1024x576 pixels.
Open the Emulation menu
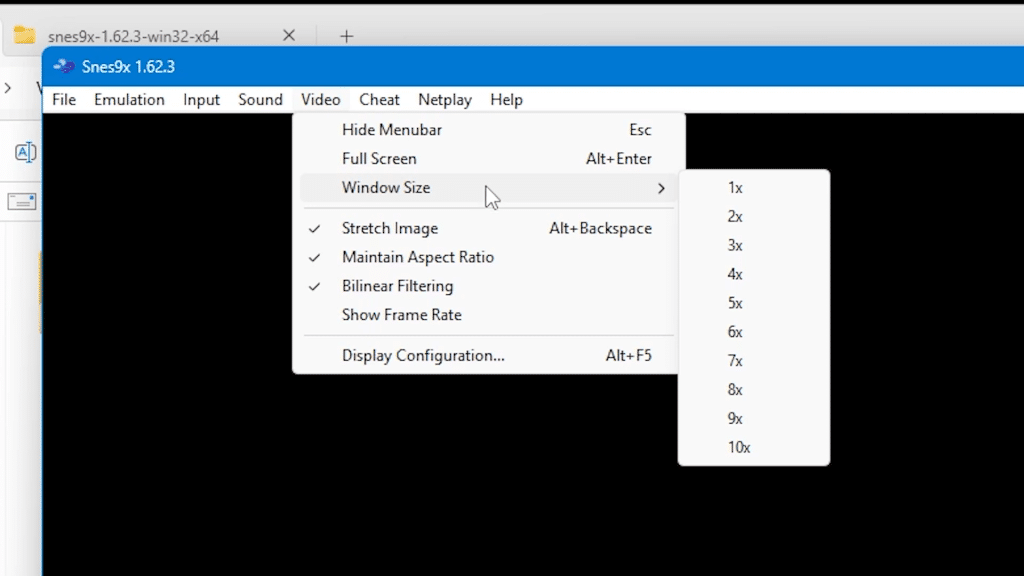click(x=129, y=100)
